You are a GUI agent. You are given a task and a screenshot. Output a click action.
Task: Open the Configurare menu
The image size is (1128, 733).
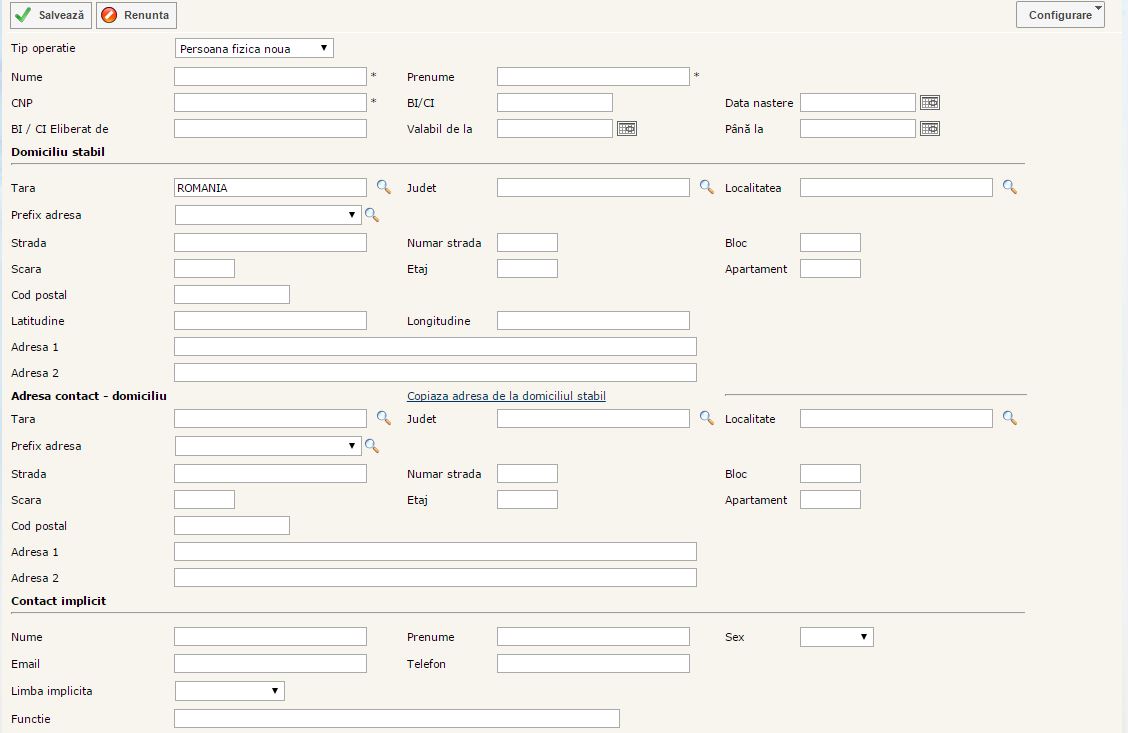(x=1060, y=15)
